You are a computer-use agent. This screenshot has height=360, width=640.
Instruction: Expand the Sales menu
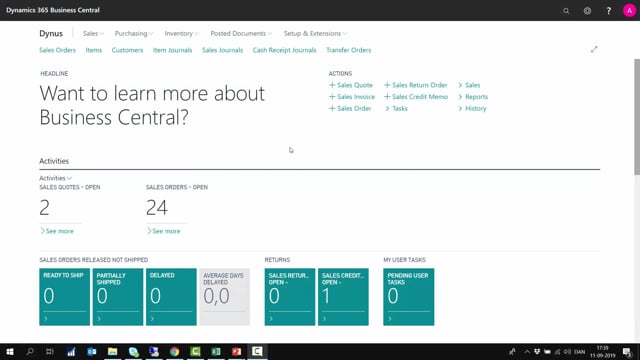93,33
